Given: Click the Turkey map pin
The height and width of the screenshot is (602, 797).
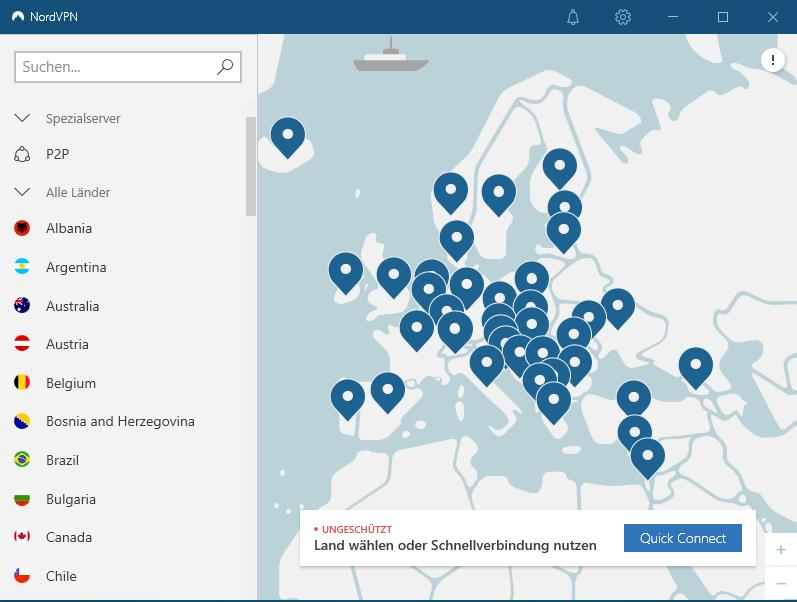Looking at the screenshot, I should pyautogui.click(x=633, y=398).
